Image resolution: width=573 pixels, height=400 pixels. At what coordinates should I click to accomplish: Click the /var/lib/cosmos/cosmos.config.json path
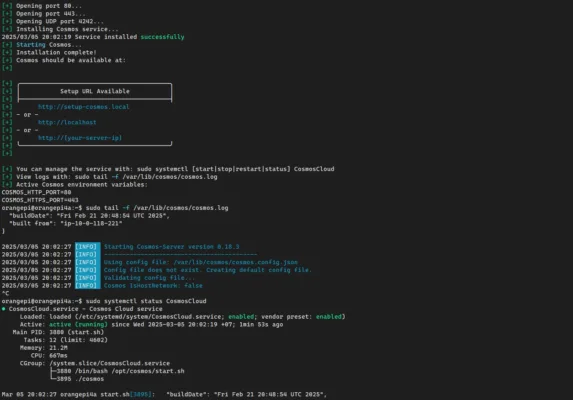(235, 262)
